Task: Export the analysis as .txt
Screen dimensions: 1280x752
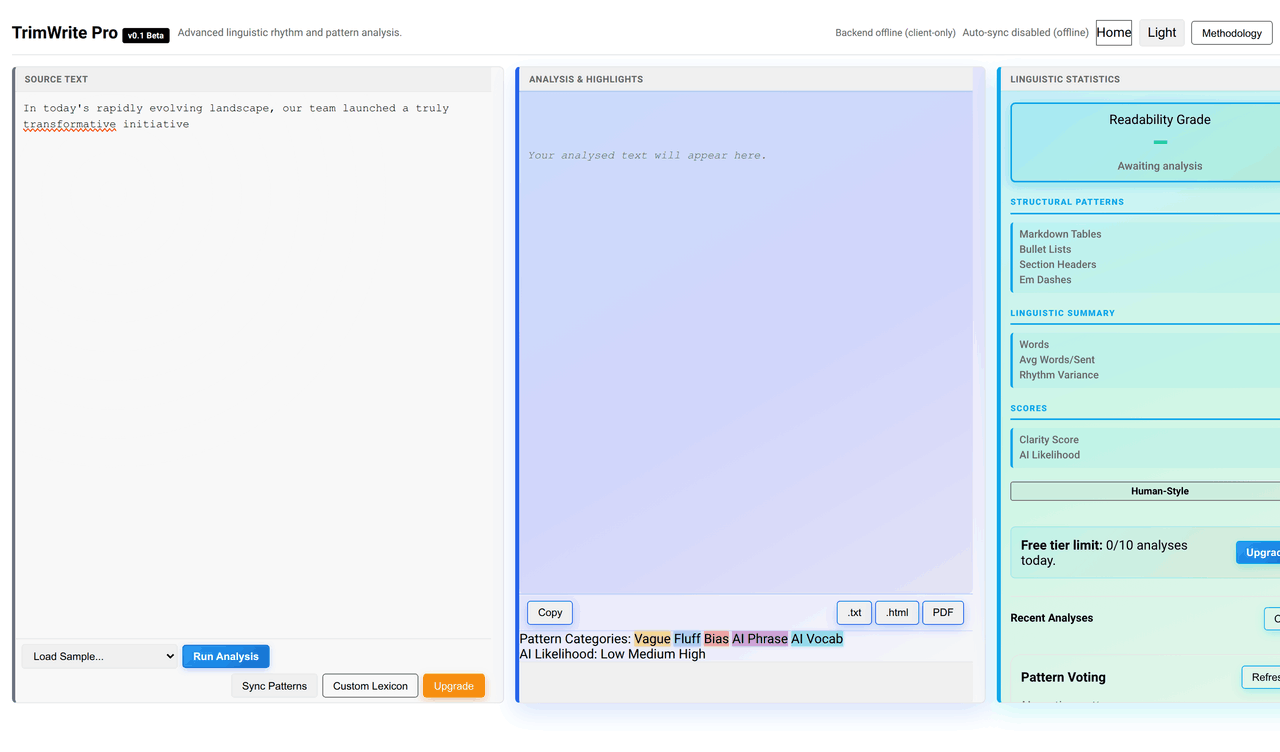Action: 854,612
